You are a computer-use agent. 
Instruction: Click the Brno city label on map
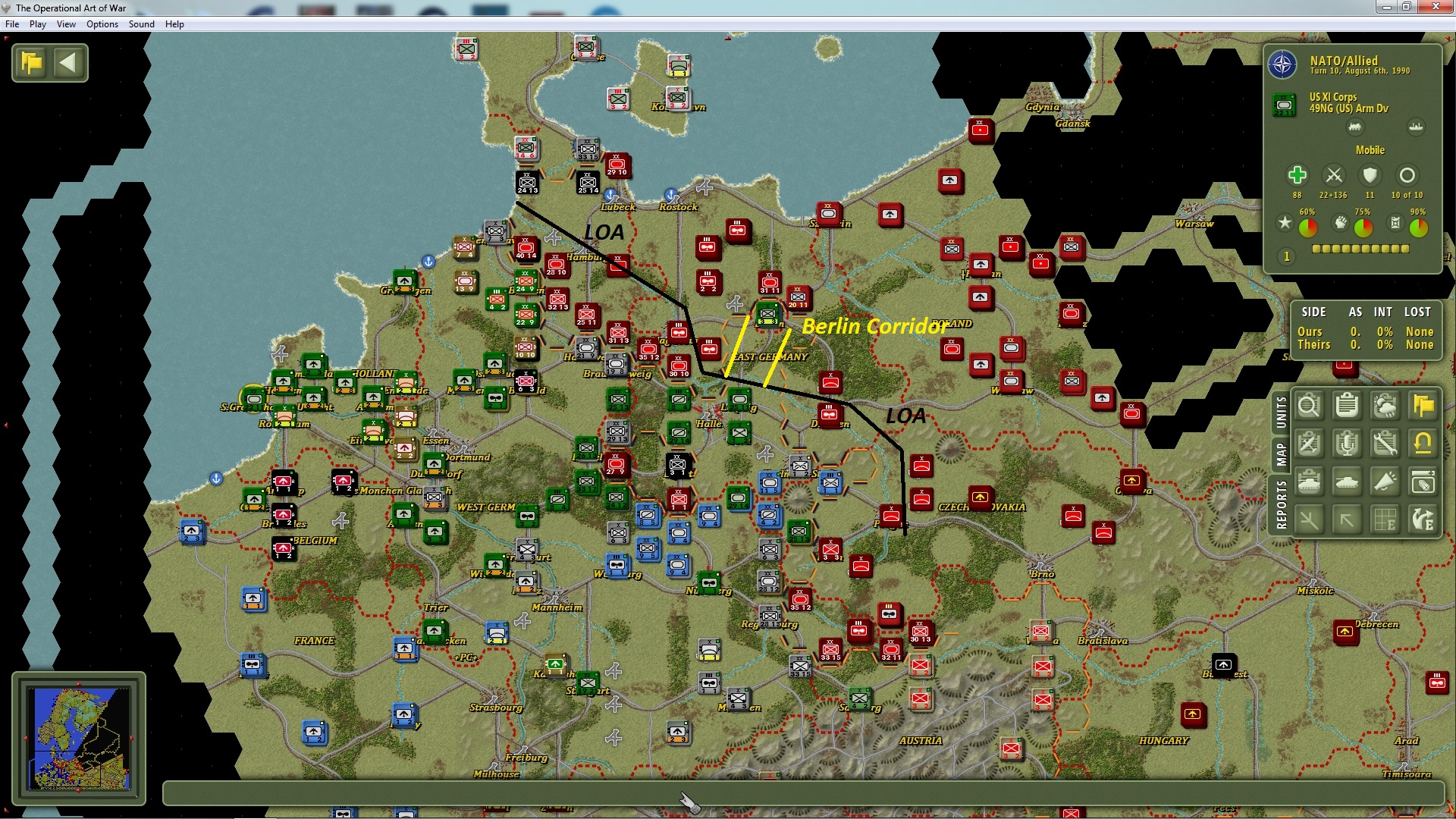(1042, 574)
